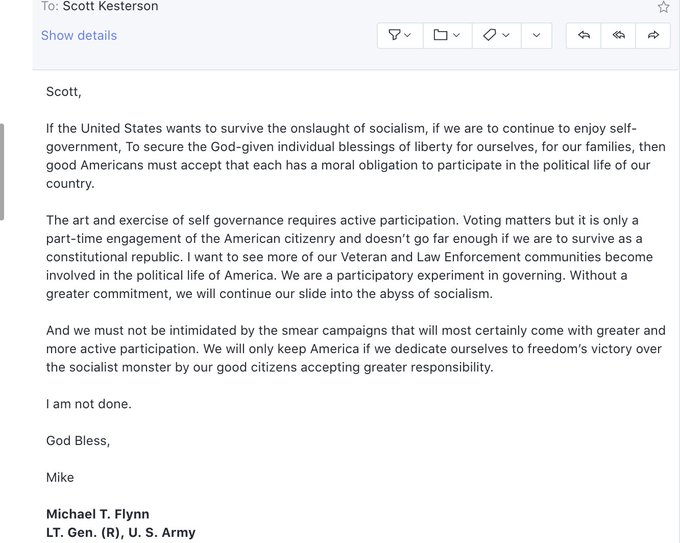Star this email message
Image resolution: width=680 pixels, height=543 pixels.
coord(663,7)
